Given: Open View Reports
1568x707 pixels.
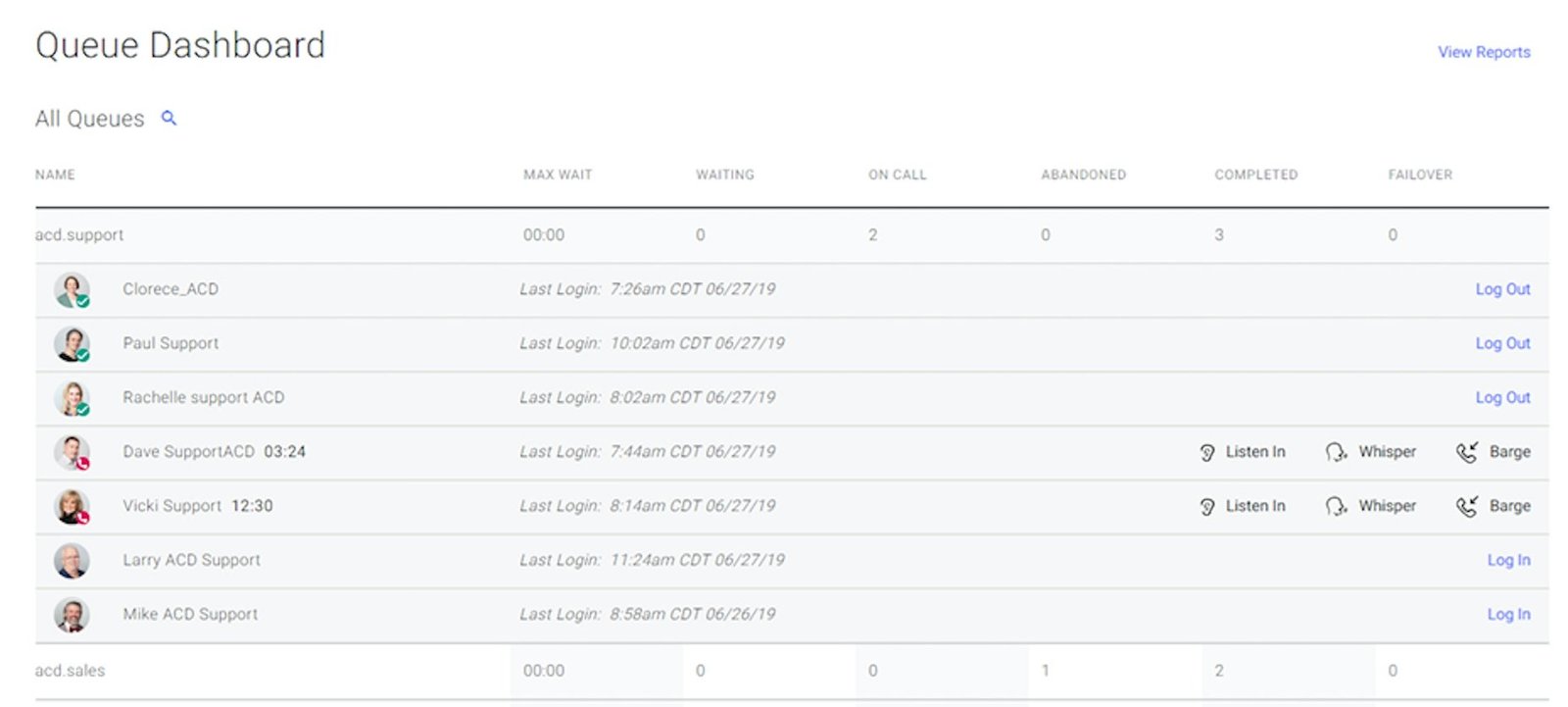Looking at the screenshot, I should (x=1483, y=52).
